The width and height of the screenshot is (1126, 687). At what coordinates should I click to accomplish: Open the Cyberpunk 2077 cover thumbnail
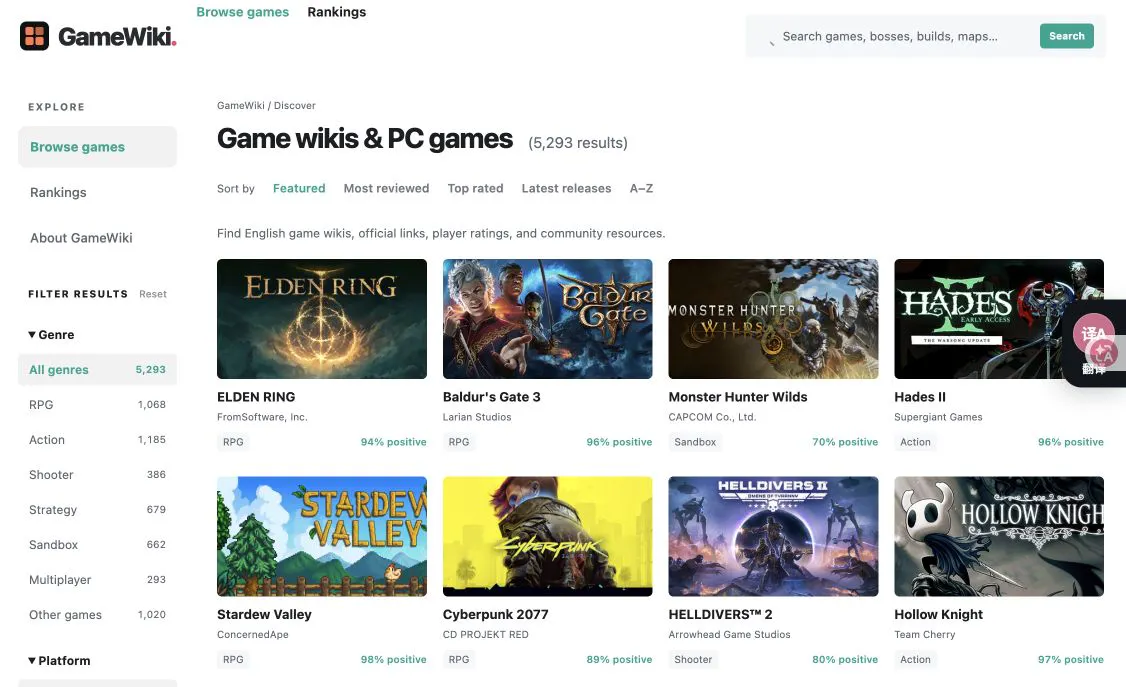click(547, 536)
